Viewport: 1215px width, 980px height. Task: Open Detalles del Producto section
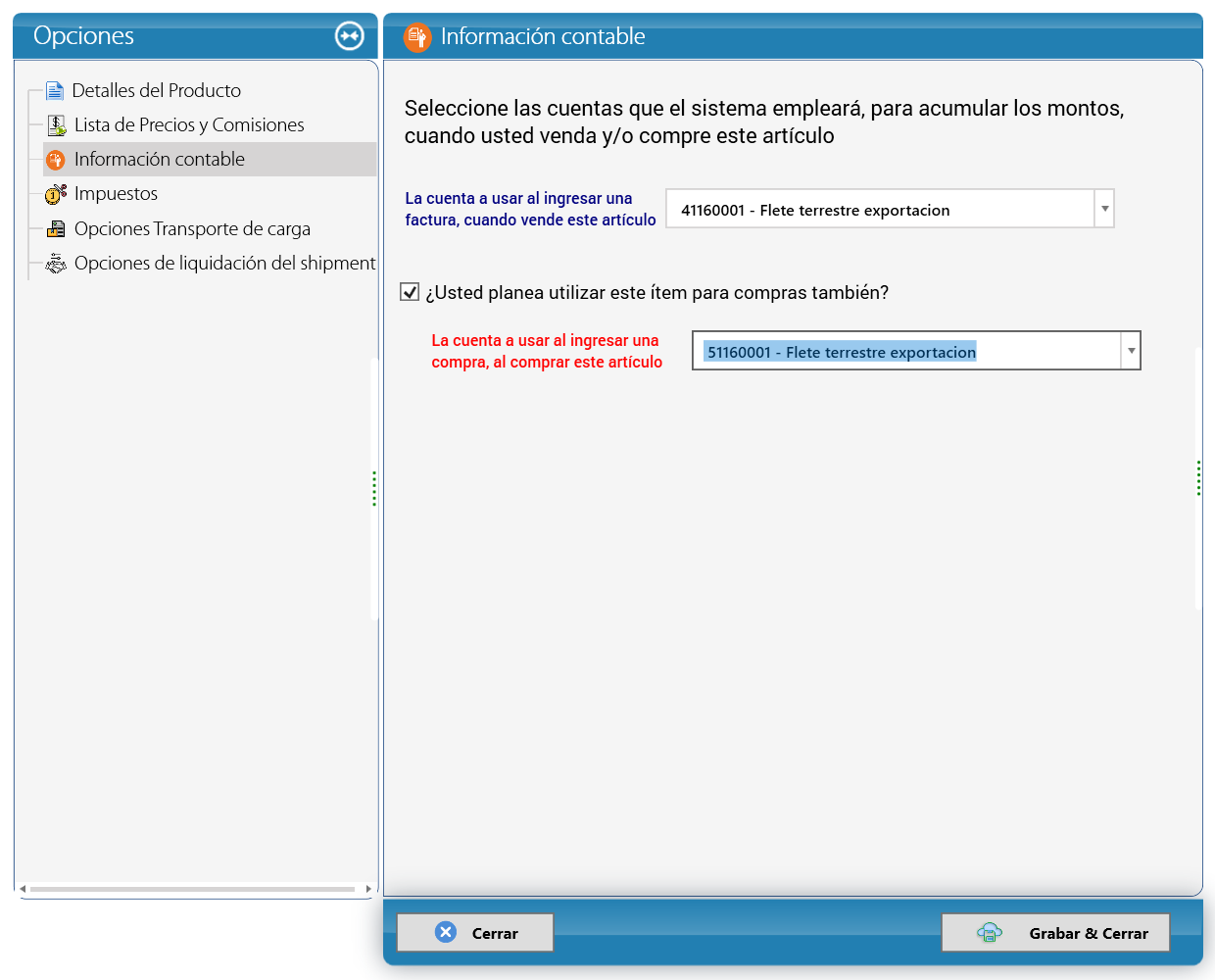tap(156, 91)
